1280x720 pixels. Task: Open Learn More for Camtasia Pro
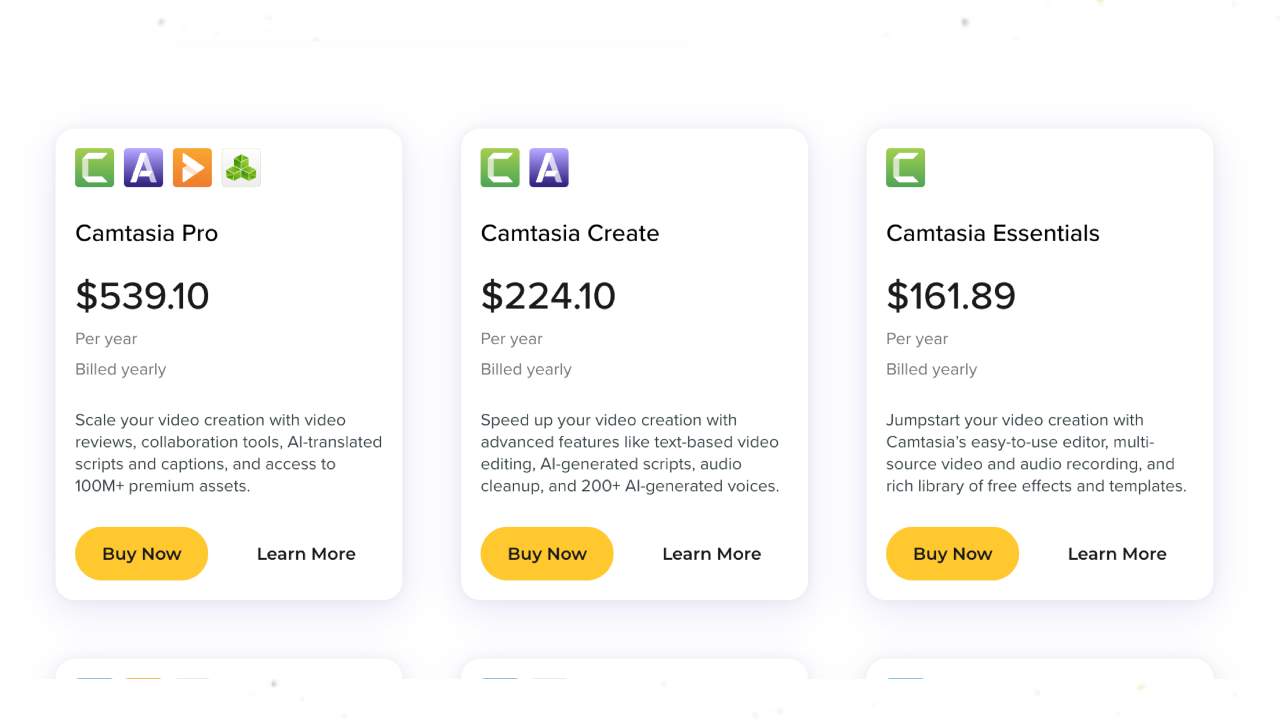[x=306, y=554]
